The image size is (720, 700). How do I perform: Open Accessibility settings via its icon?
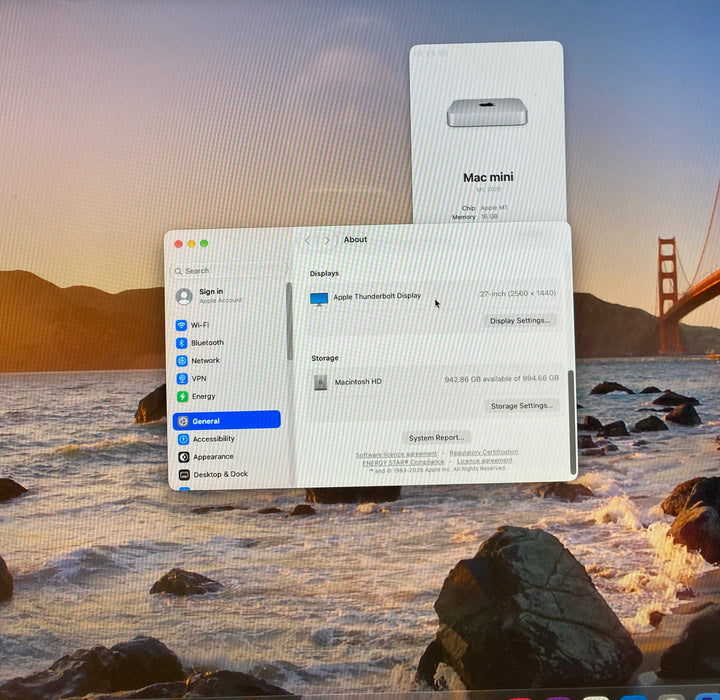(183, 440)
